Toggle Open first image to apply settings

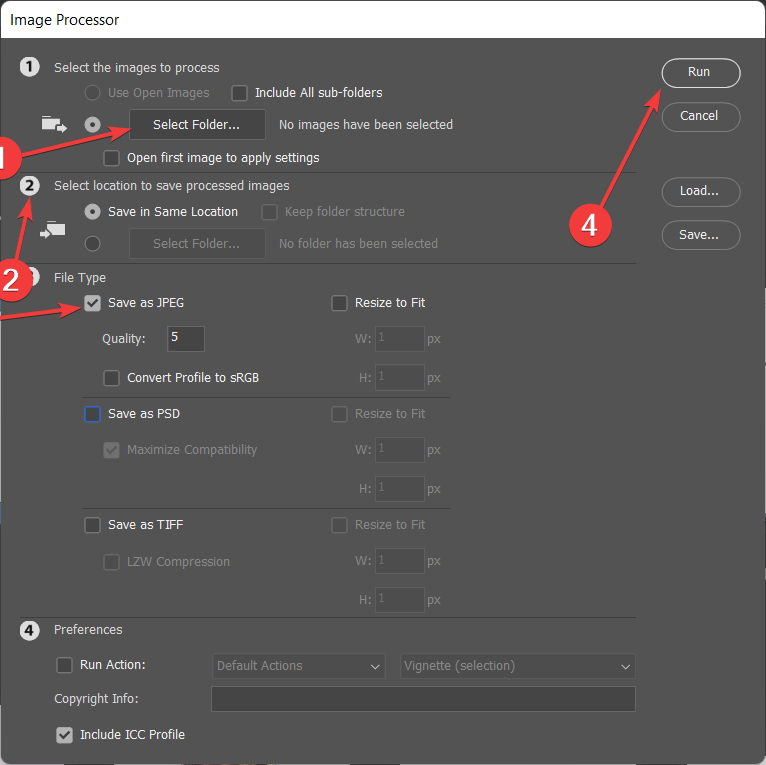point(112,158)
